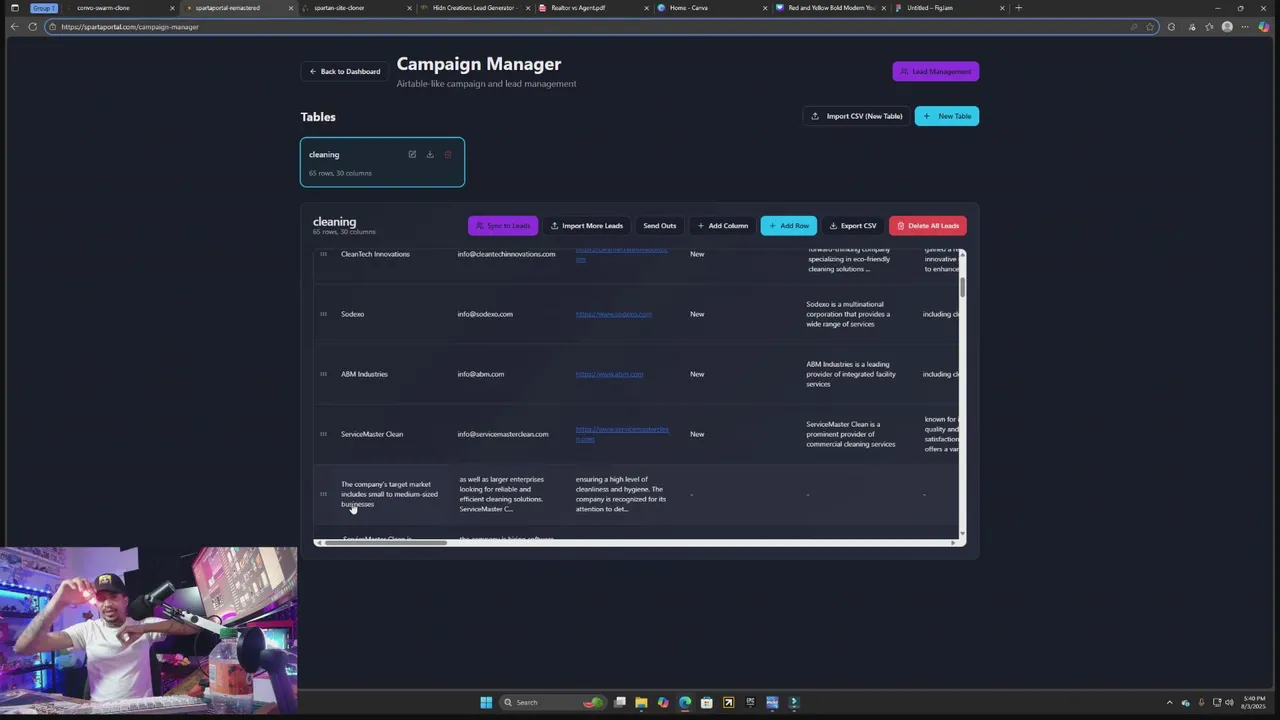
Task: Open the ABM website link
Action: (x=609, y=374)
